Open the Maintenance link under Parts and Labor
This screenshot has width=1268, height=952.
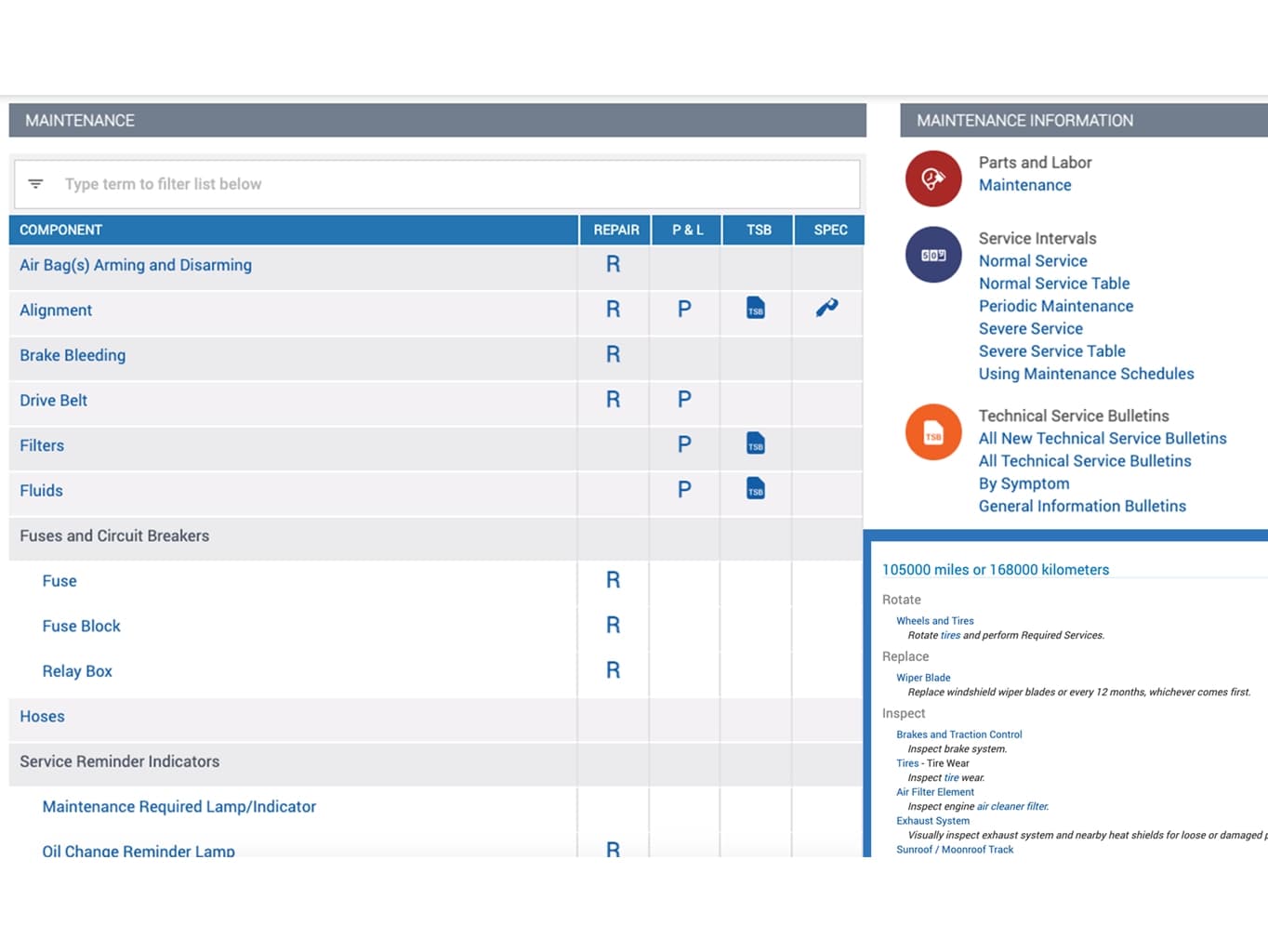click(x=1024, y=185)
